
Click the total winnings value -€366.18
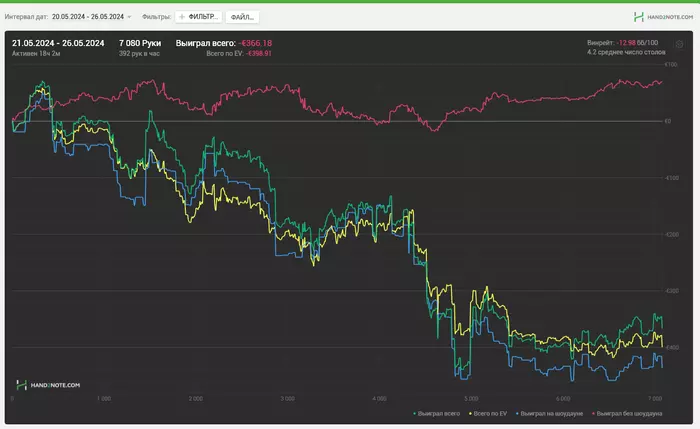256,43
